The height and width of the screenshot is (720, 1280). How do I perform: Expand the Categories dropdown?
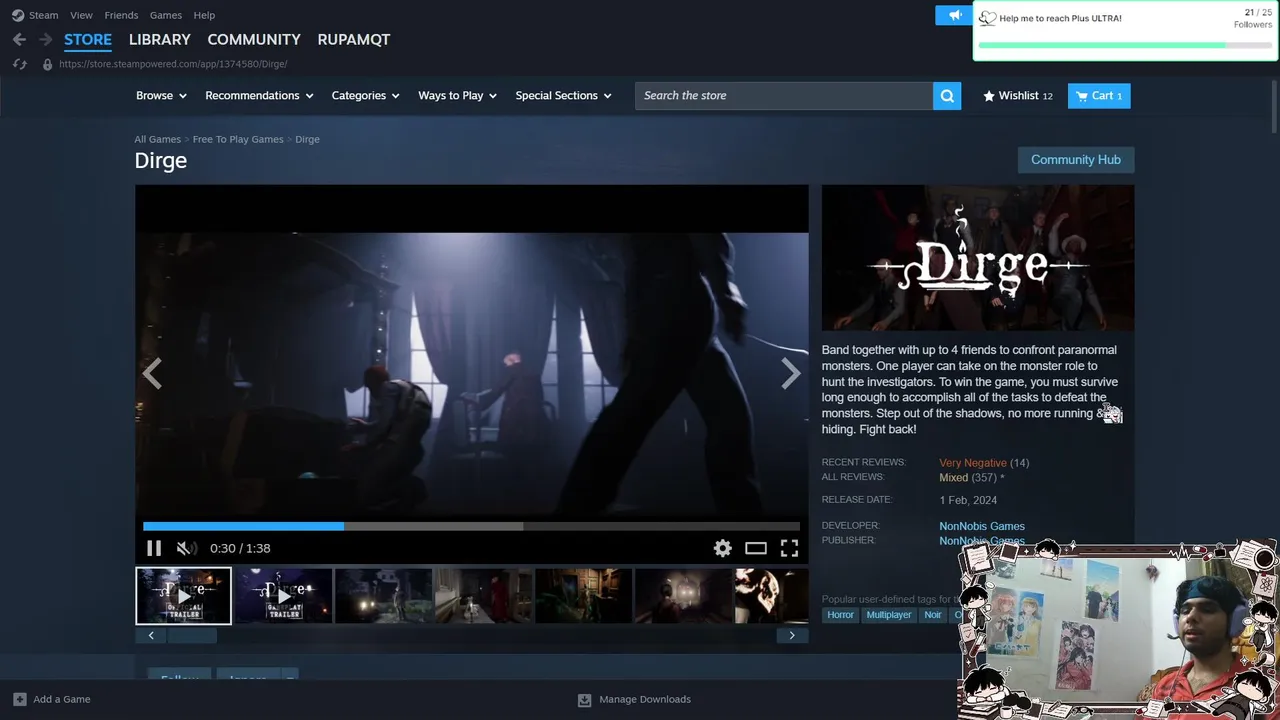[x=366, y=96]
